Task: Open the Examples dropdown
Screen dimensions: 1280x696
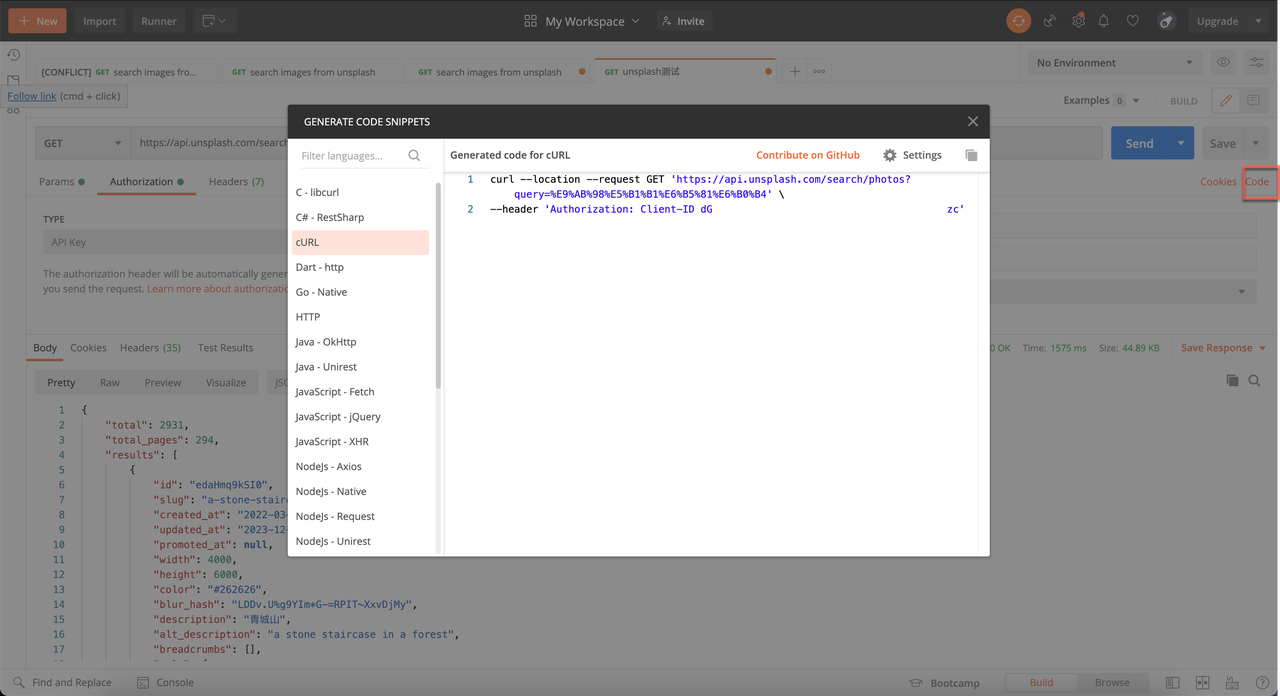Action: pyautogui.click(x=1101, y=100)
